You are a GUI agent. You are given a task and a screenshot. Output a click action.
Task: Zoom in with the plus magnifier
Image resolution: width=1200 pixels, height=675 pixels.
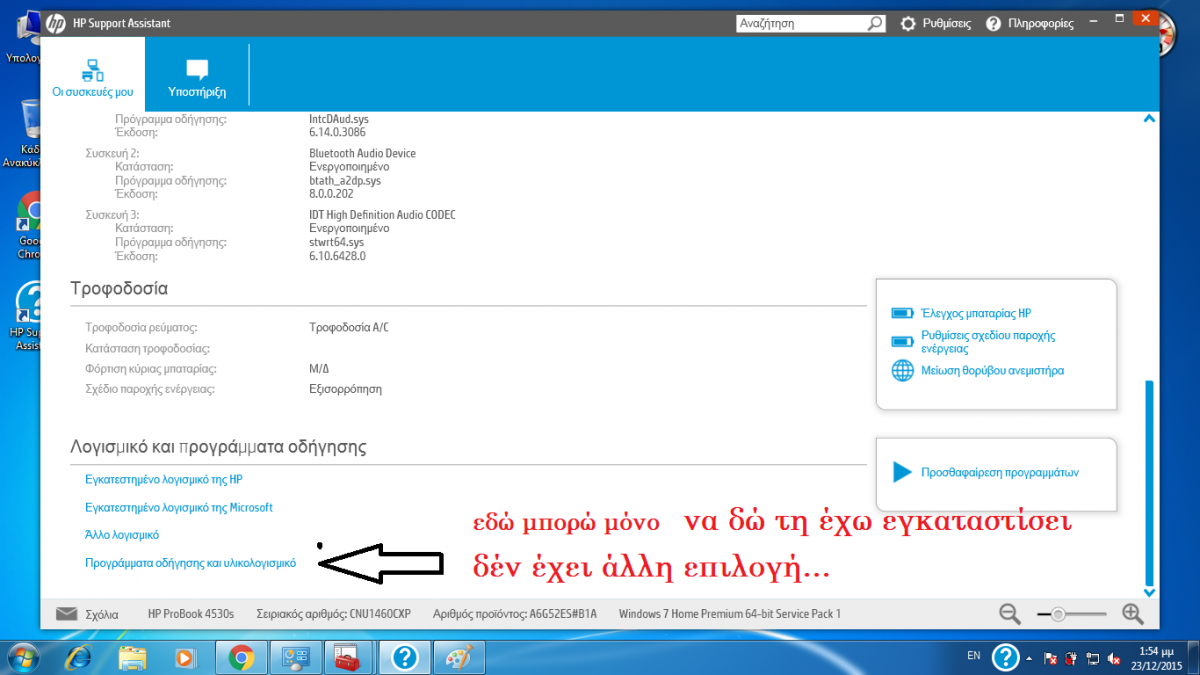(x=1132, y=614)
